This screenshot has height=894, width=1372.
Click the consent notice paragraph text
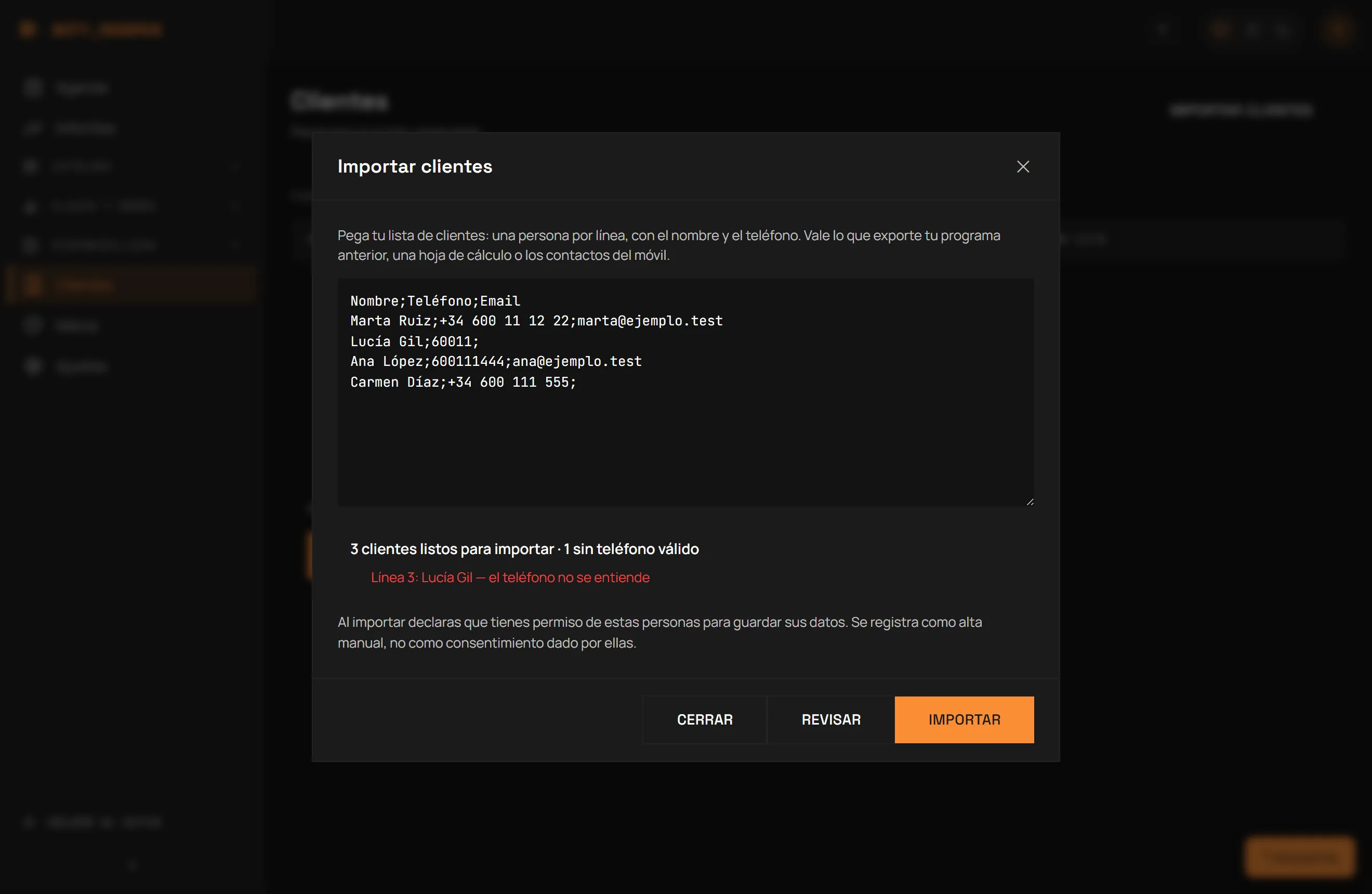[659, 633]
